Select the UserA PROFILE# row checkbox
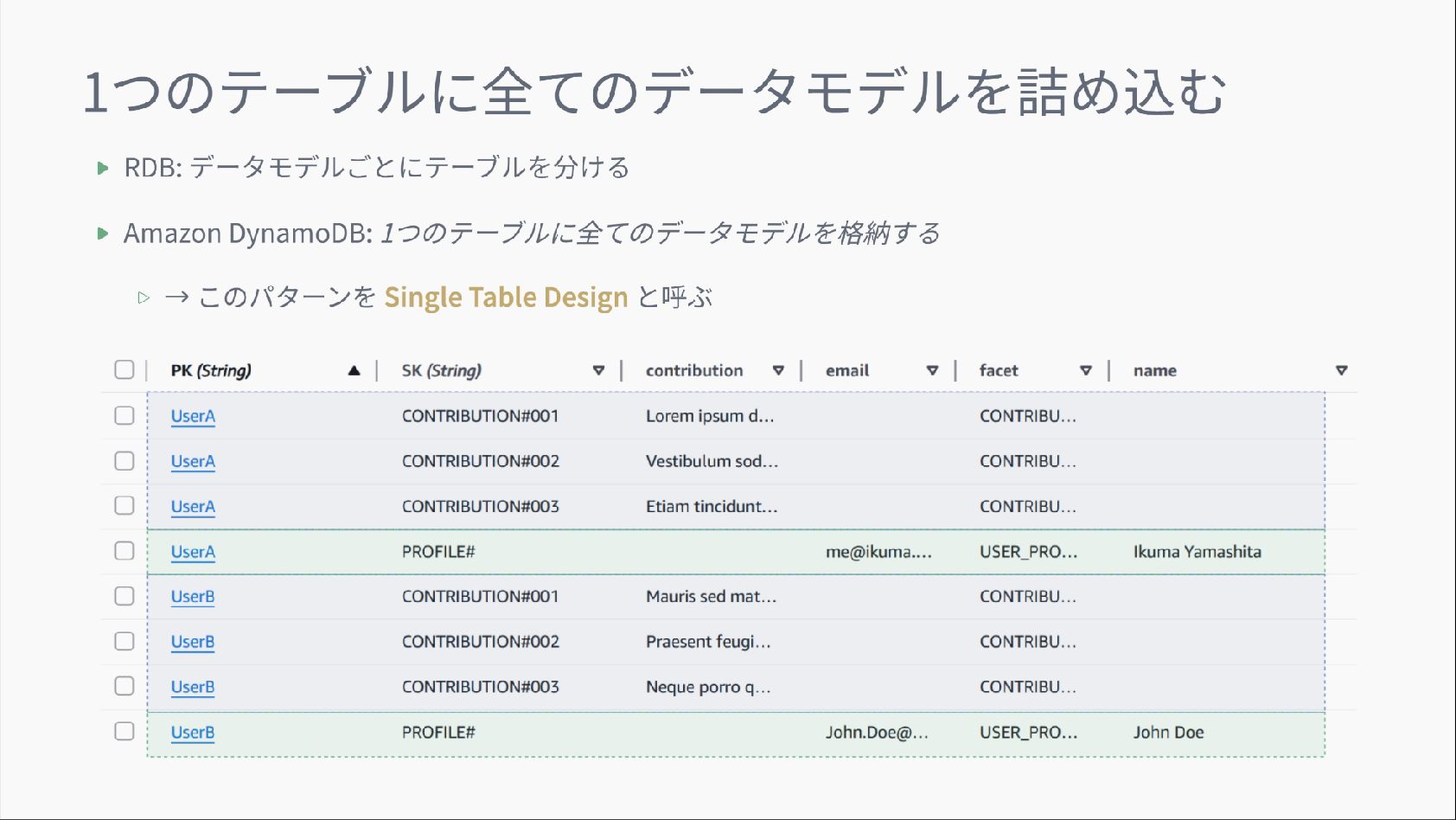1456x820 pixels. (x=125, y=551)
